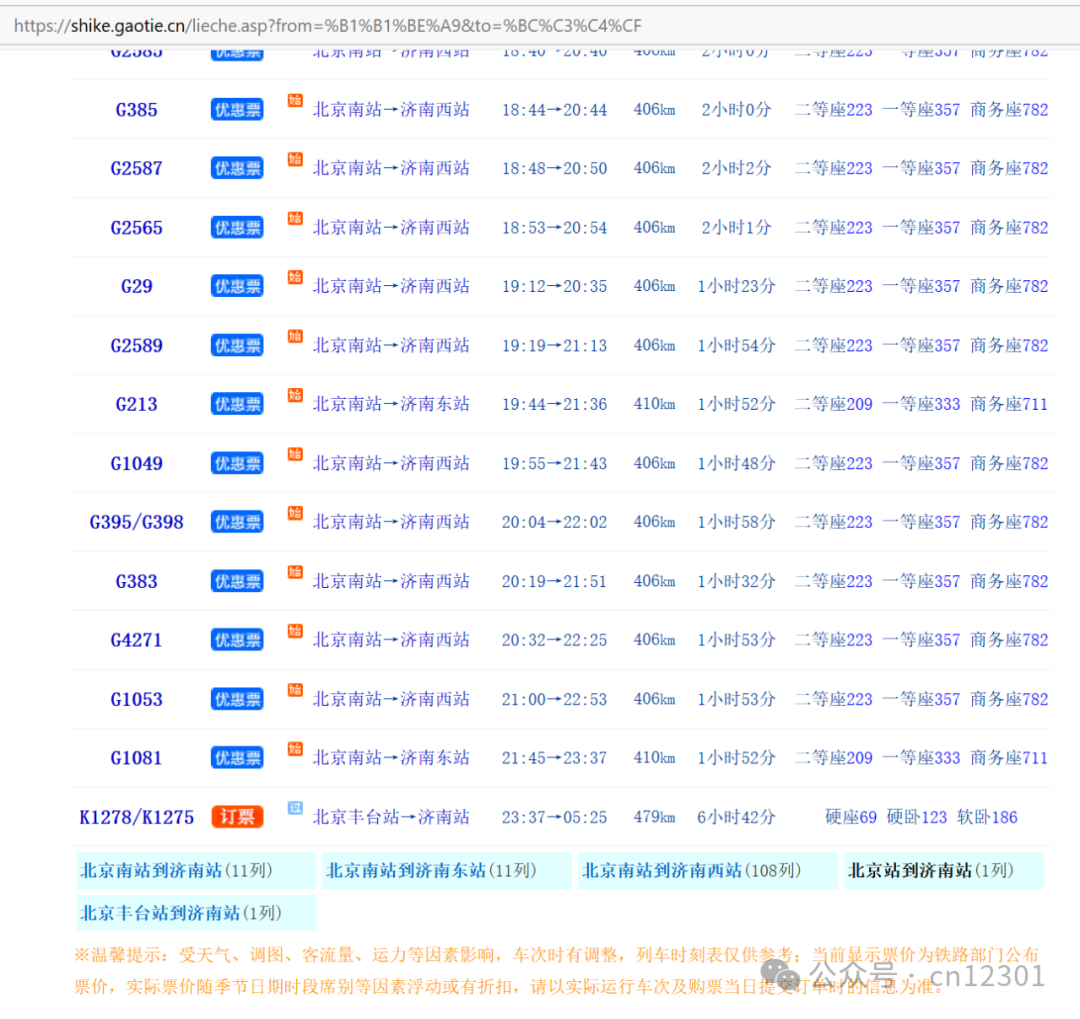Click G1053 time 21:00→22:53
This screenshot has height=1019, width=1080.
pyautogui.click(x=554, y=699)
